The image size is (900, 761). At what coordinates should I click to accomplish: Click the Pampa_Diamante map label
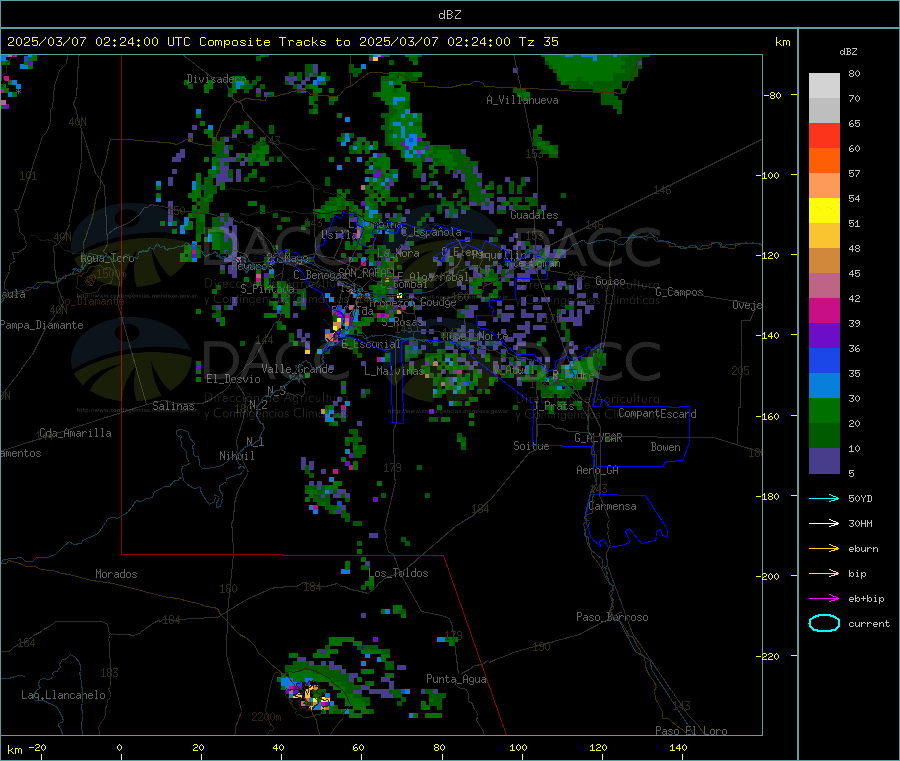[42, 325]
